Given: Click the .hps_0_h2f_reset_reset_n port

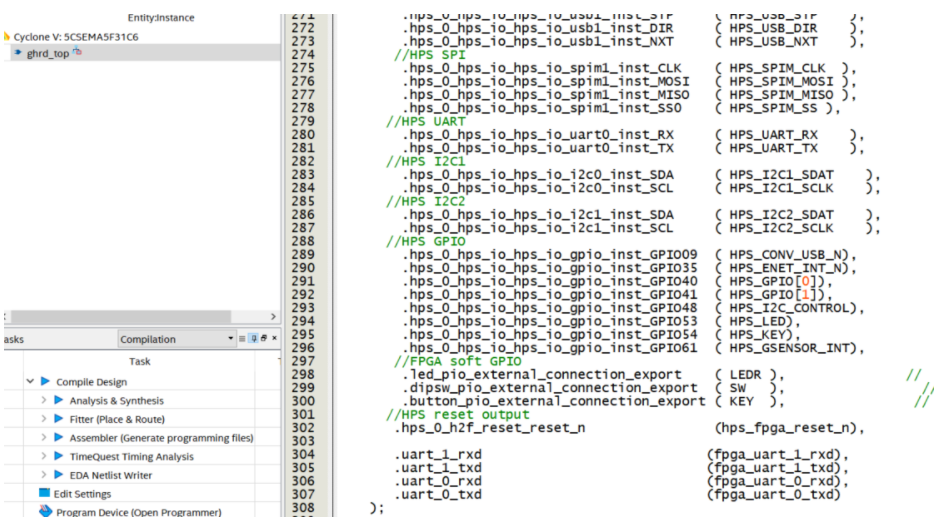Looking at the screenshot, I should [x=490, y=428].
